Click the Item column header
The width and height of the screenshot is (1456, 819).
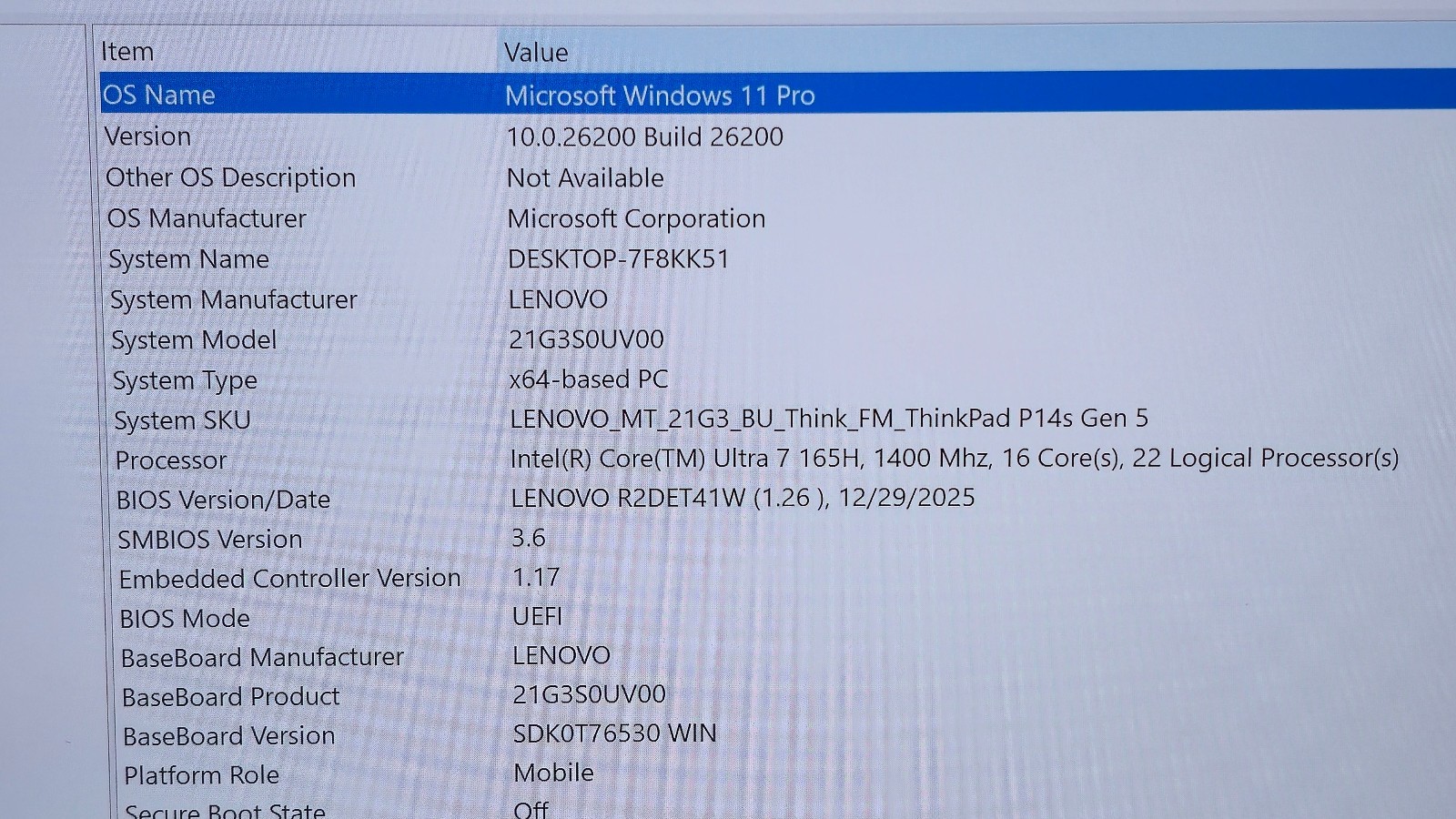tap(127, 52)
